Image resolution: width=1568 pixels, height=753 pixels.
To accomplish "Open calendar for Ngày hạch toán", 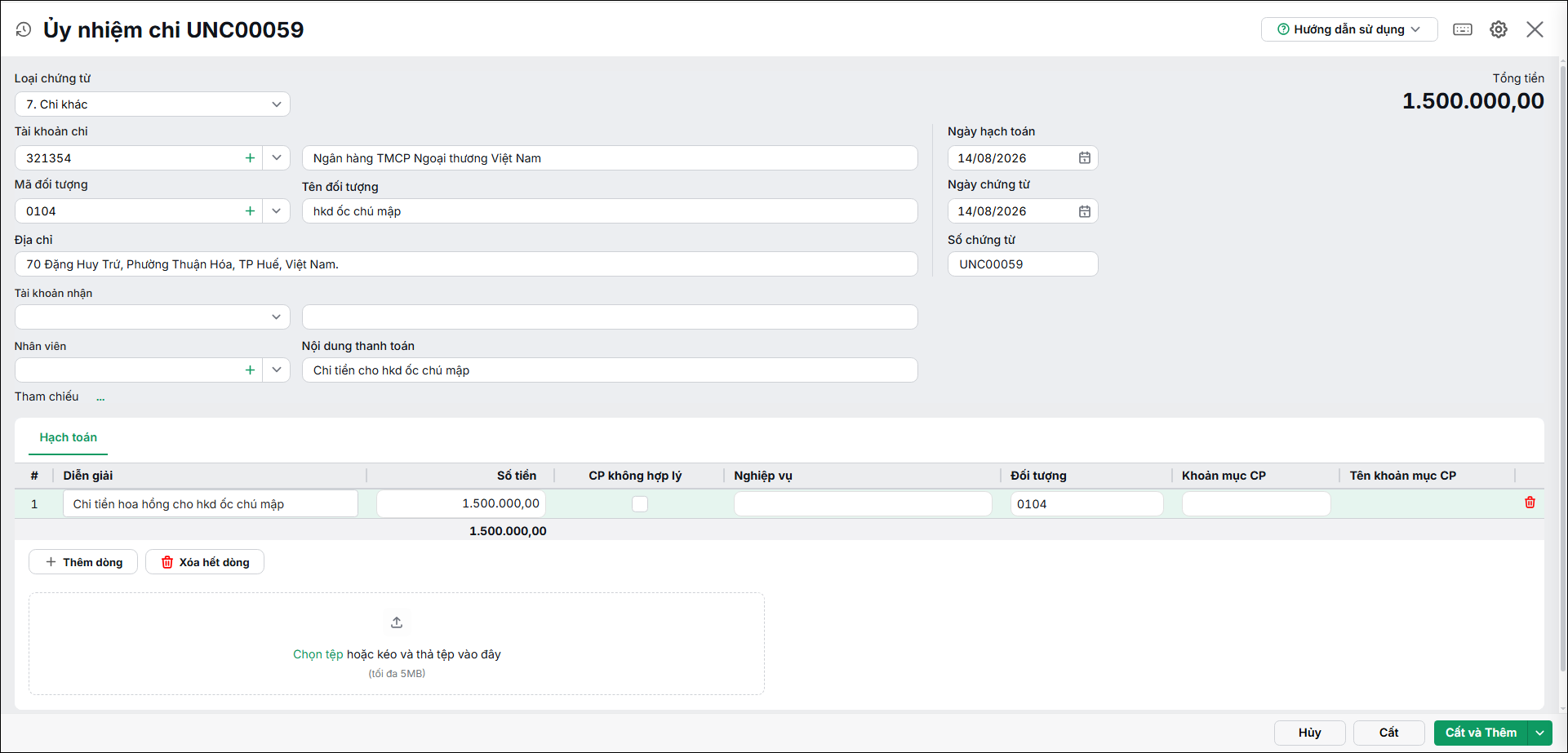I will (1084, 158).
